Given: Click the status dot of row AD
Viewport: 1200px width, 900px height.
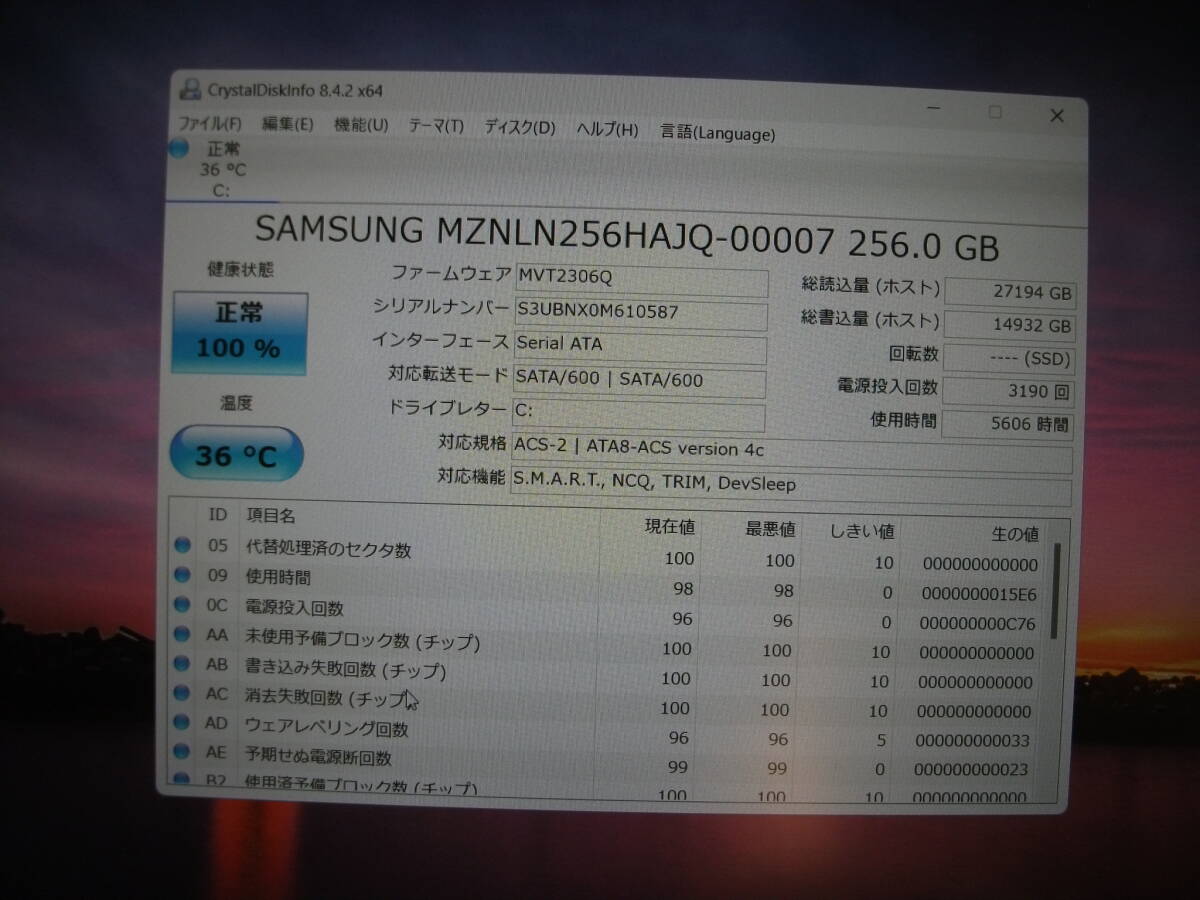Looking at the screenshot, I should [182, 721].
